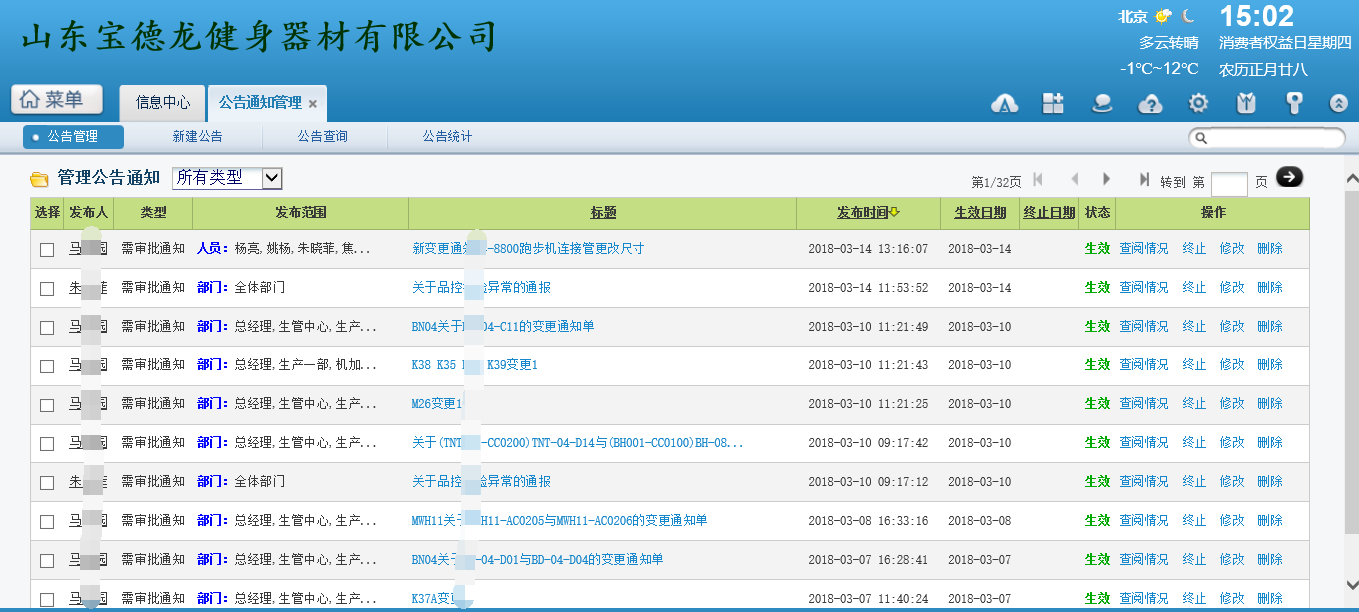
Task: Click the key-shaped icon in header
Action: coord(1294,103)
